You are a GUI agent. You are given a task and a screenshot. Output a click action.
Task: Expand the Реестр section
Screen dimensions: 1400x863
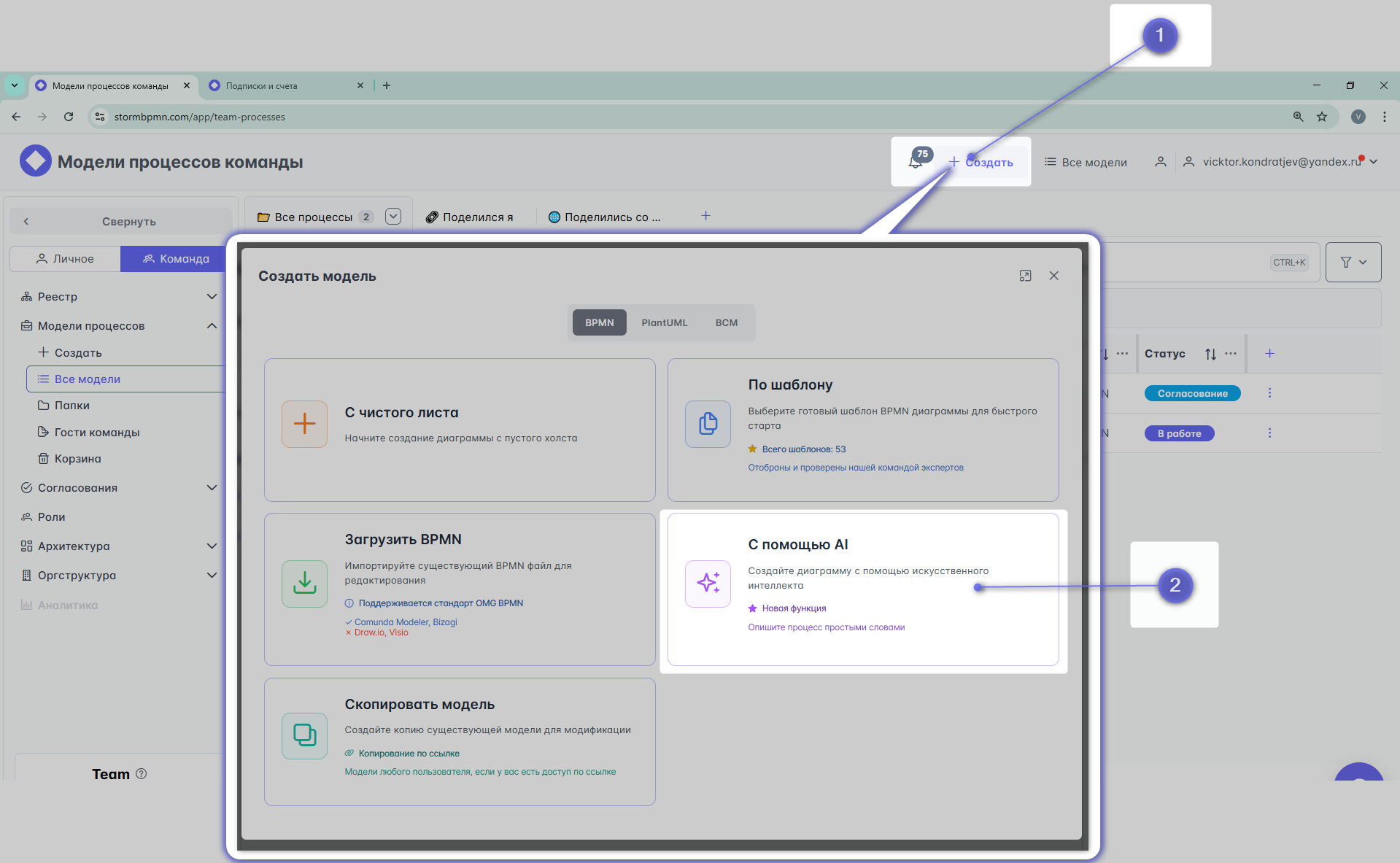point(212,297)
